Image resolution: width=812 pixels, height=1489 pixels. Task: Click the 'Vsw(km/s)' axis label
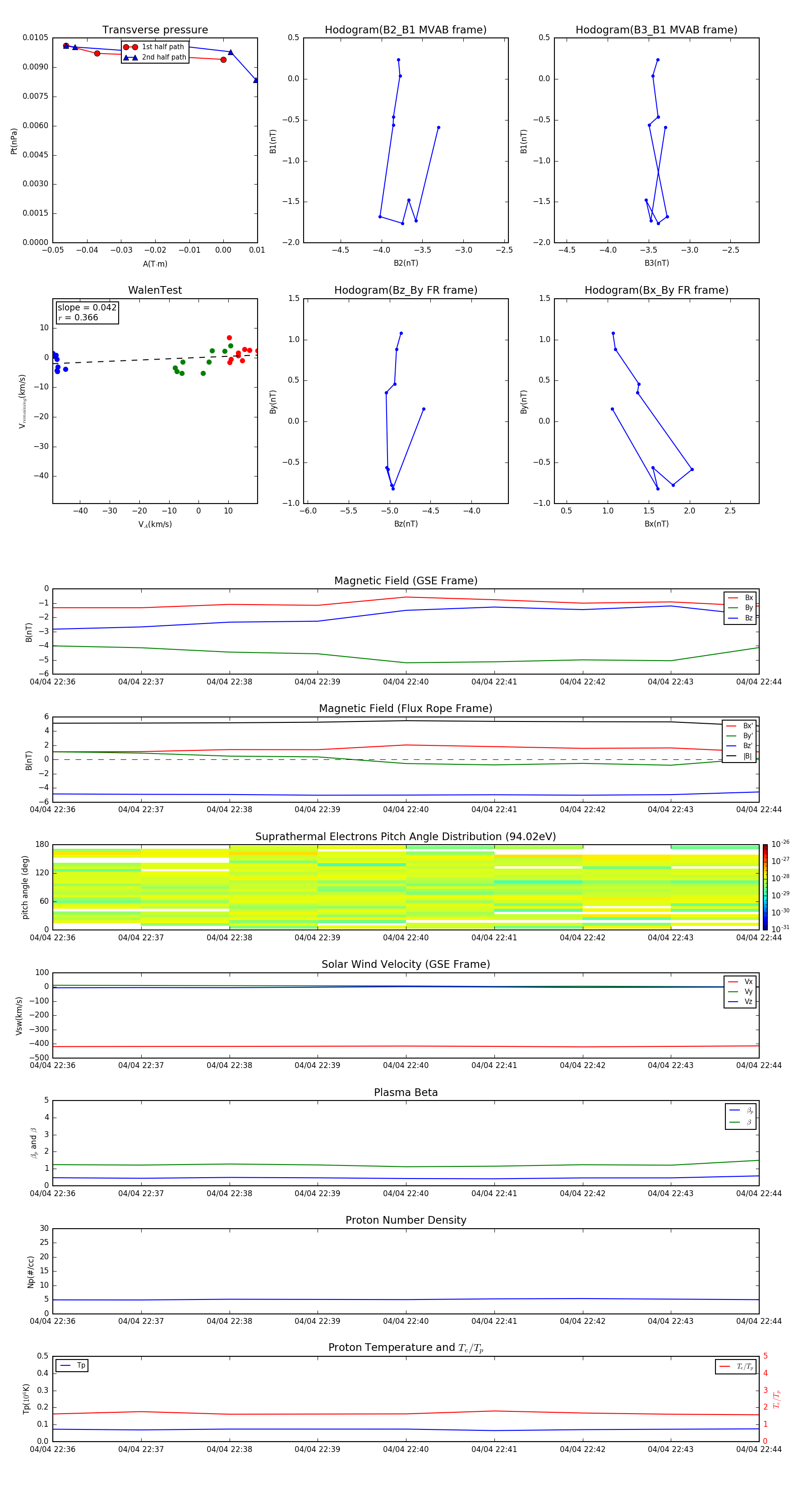[x=19, y=1016]
